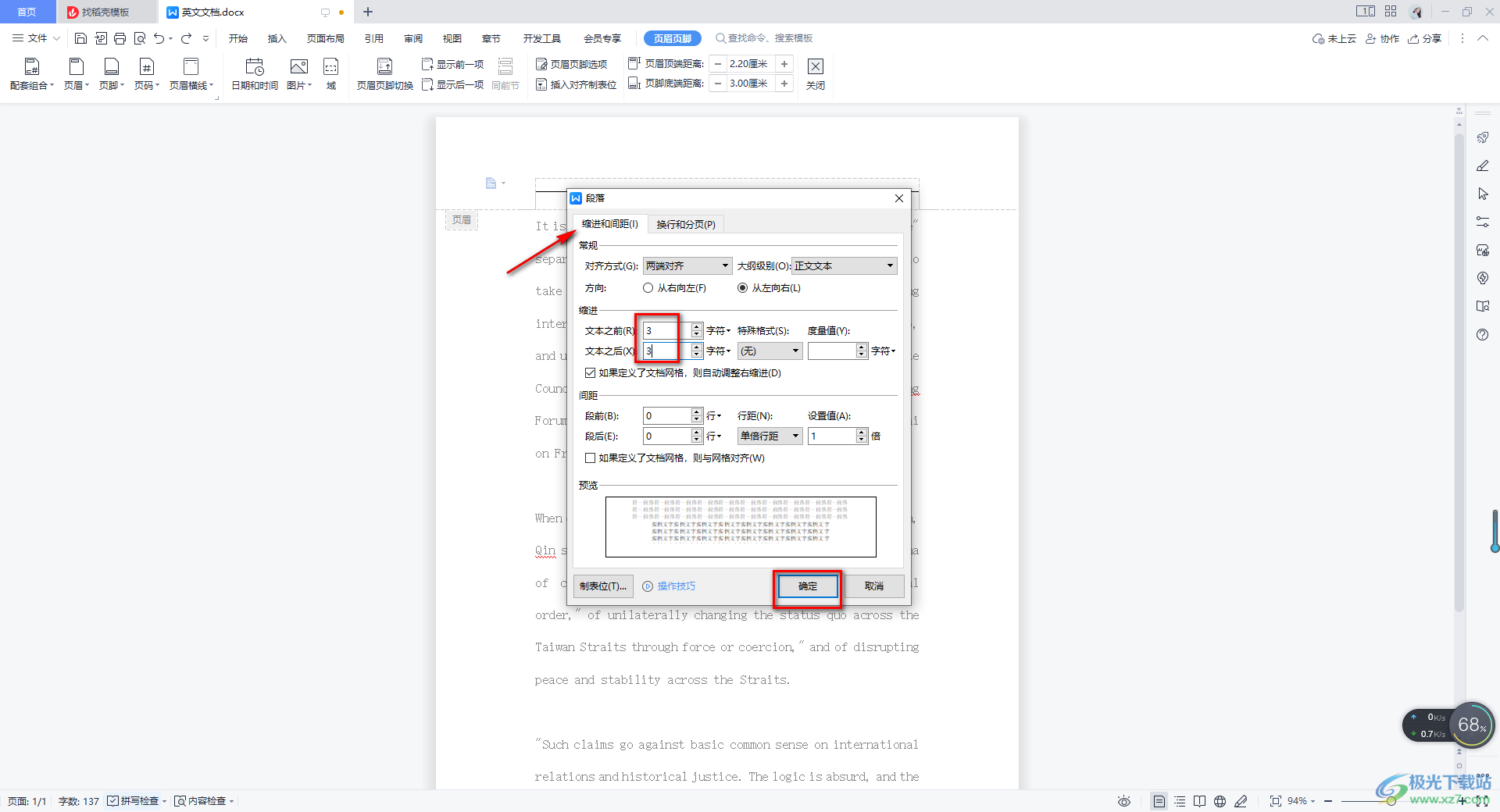Image resolution: width=1500 pixels, height=812 pixels.
Task: Close the Paragraph dialog
Action: (899, 198)
